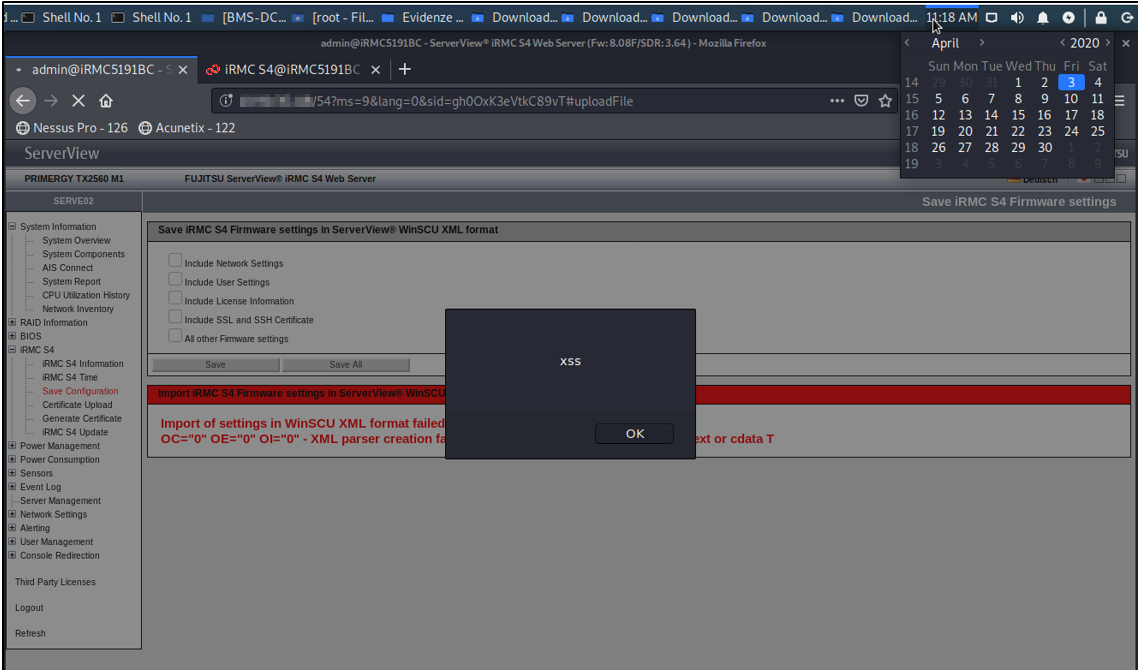Switch to iRMC S4@iRMC5191BC tab
This screenshot has height=670, width=1138.
292,70
